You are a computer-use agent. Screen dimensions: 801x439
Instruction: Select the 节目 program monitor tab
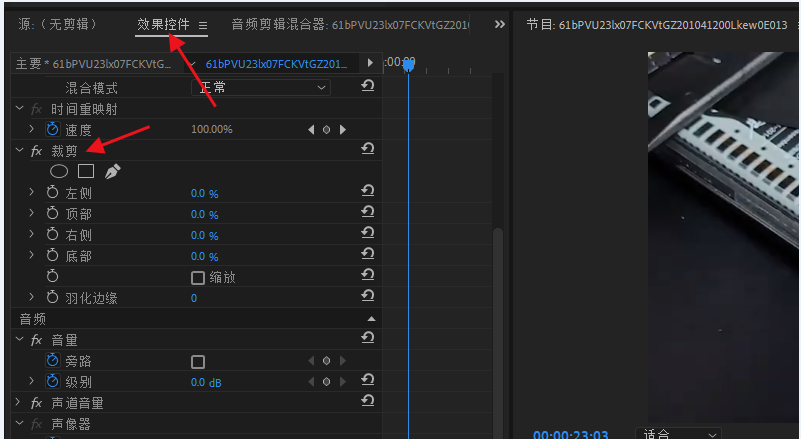[657, 25]
